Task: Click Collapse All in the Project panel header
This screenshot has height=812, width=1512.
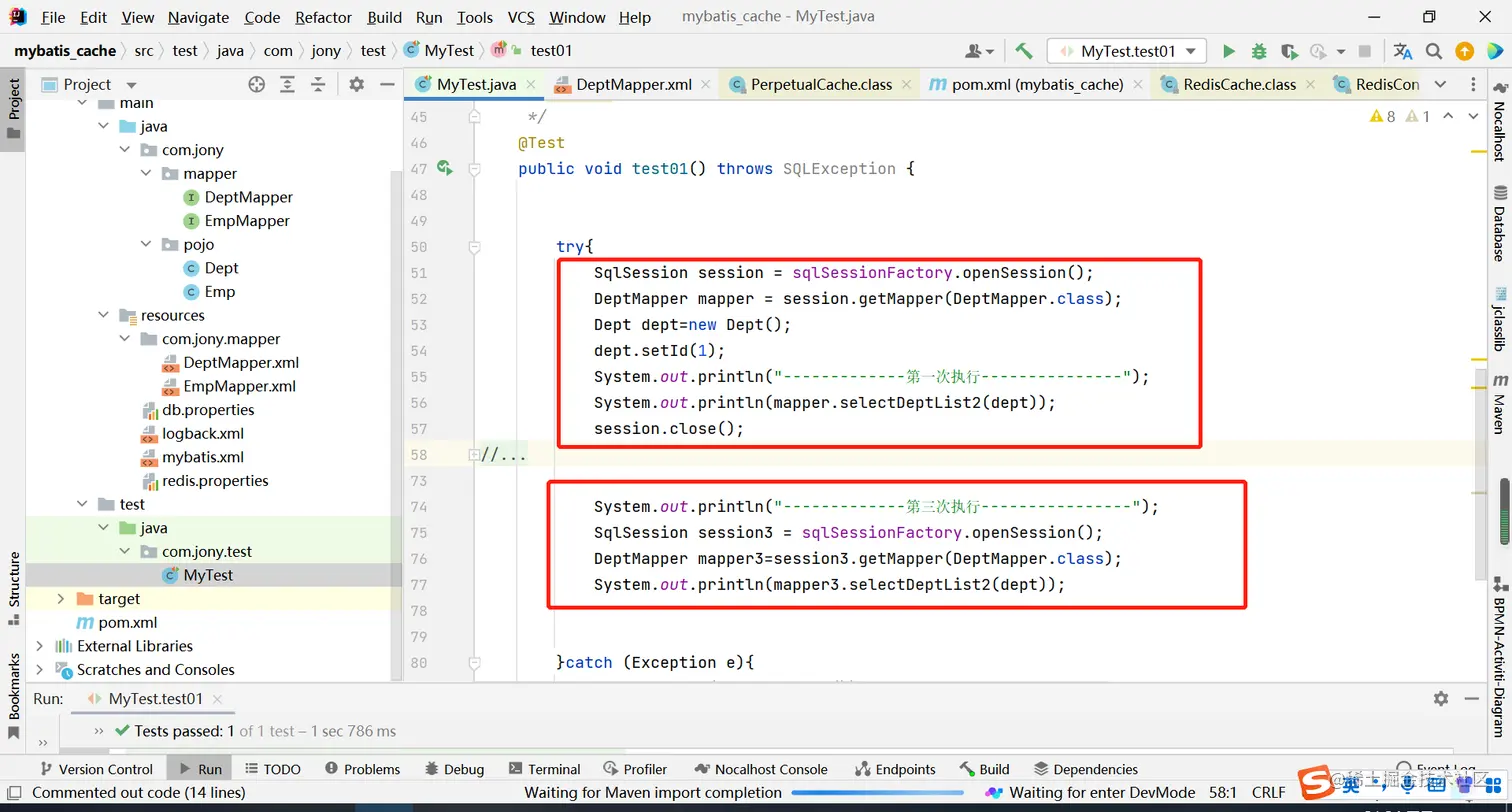Action: click(x=319, y=85)
